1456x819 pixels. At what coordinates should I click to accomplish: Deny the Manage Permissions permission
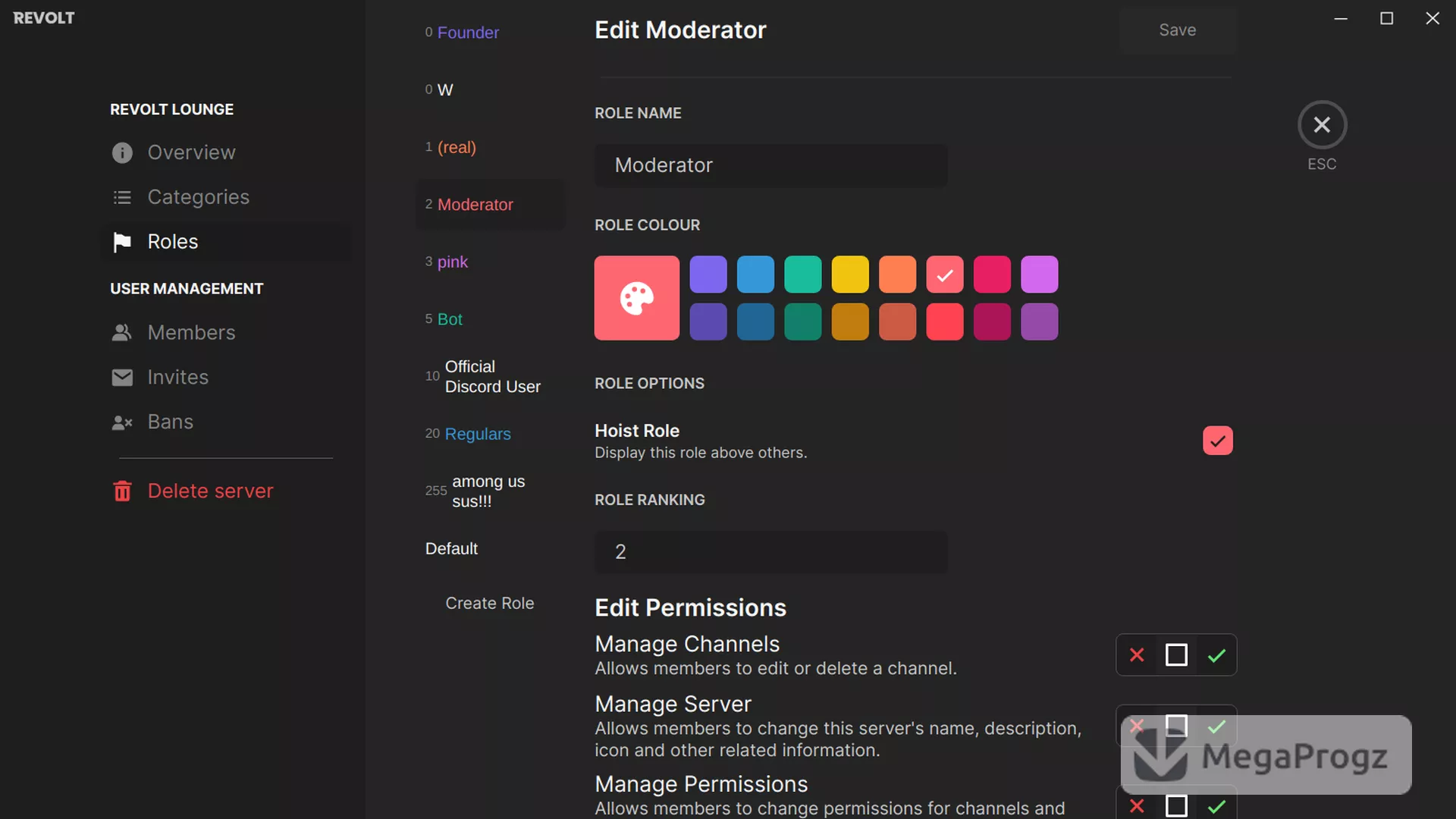point(1137,805)
